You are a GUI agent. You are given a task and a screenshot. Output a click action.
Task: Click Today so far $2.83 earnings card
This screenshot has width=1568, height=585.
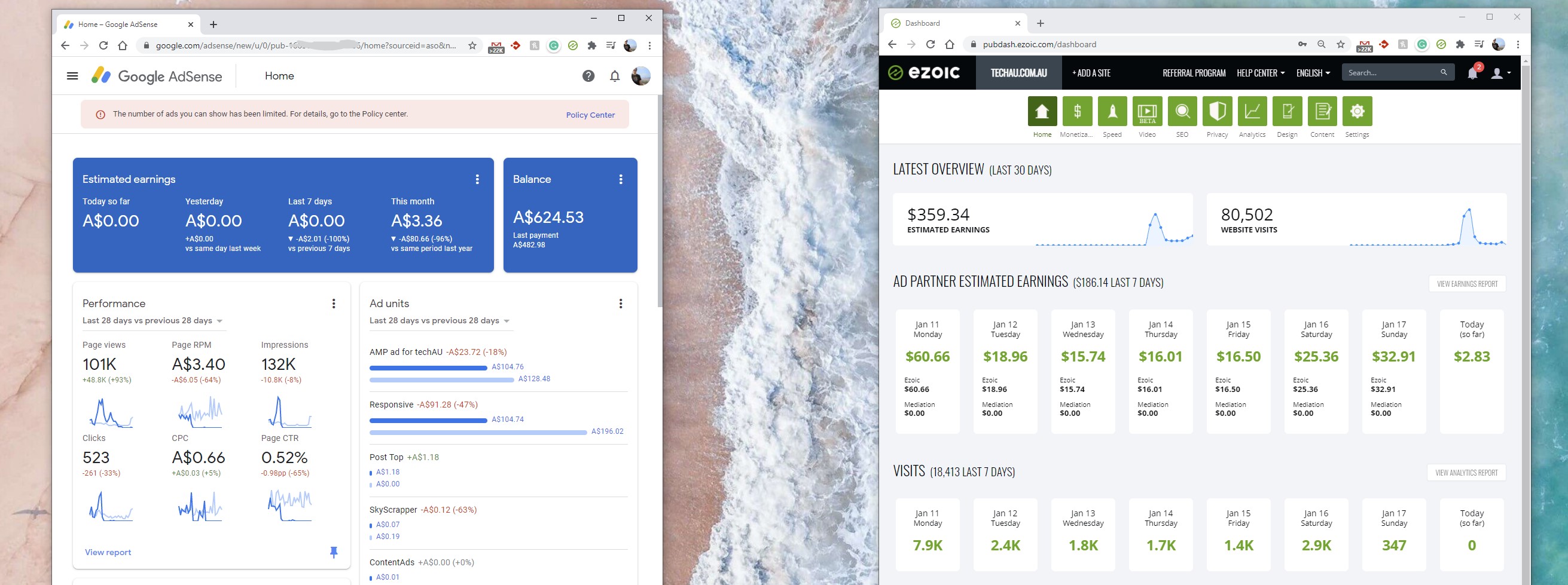1471,372
